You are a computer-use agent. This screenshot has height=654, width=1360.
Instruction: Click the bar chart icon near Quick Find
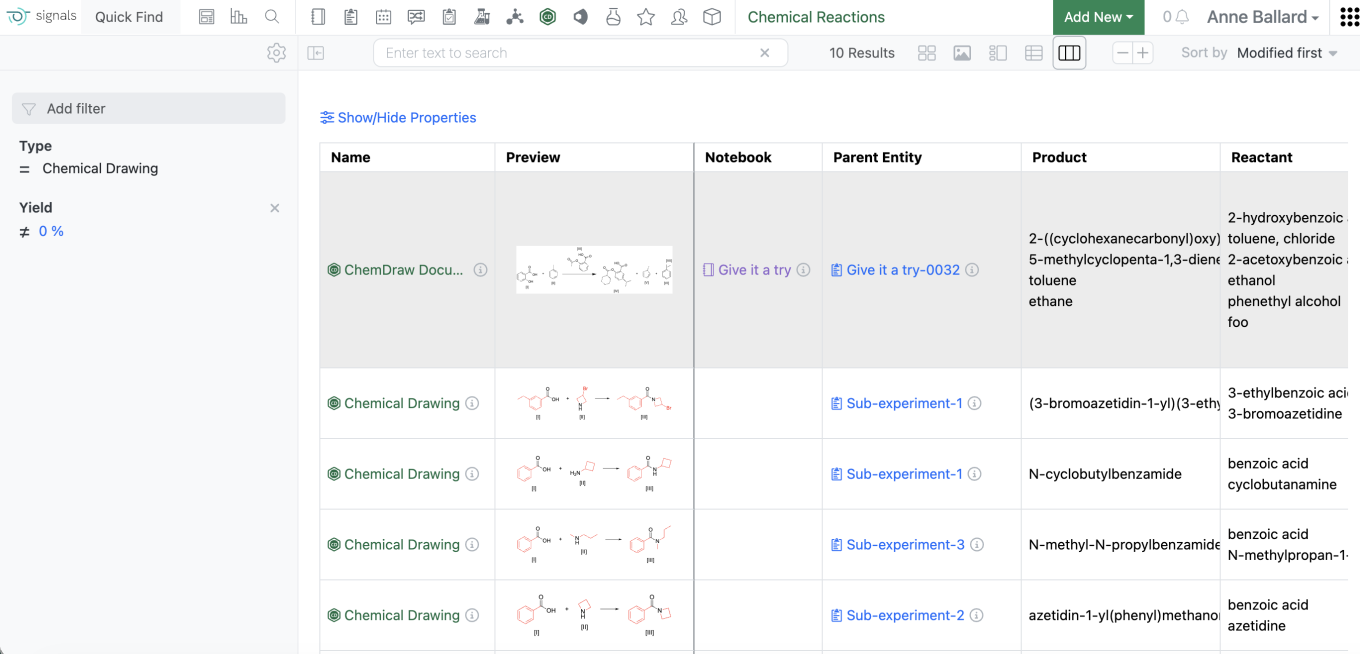pos(238,17)
